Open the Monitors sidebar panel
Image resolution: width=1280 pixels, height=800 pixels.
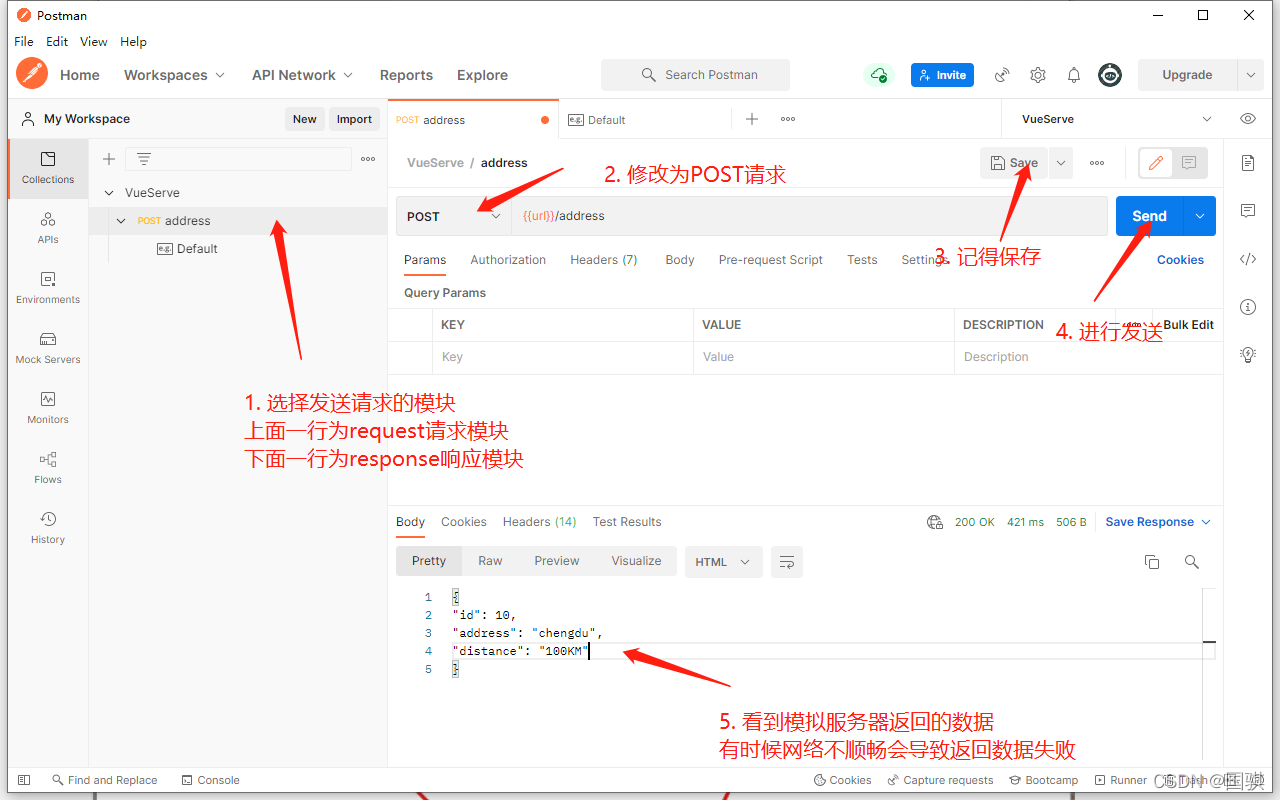pos(48,408)
